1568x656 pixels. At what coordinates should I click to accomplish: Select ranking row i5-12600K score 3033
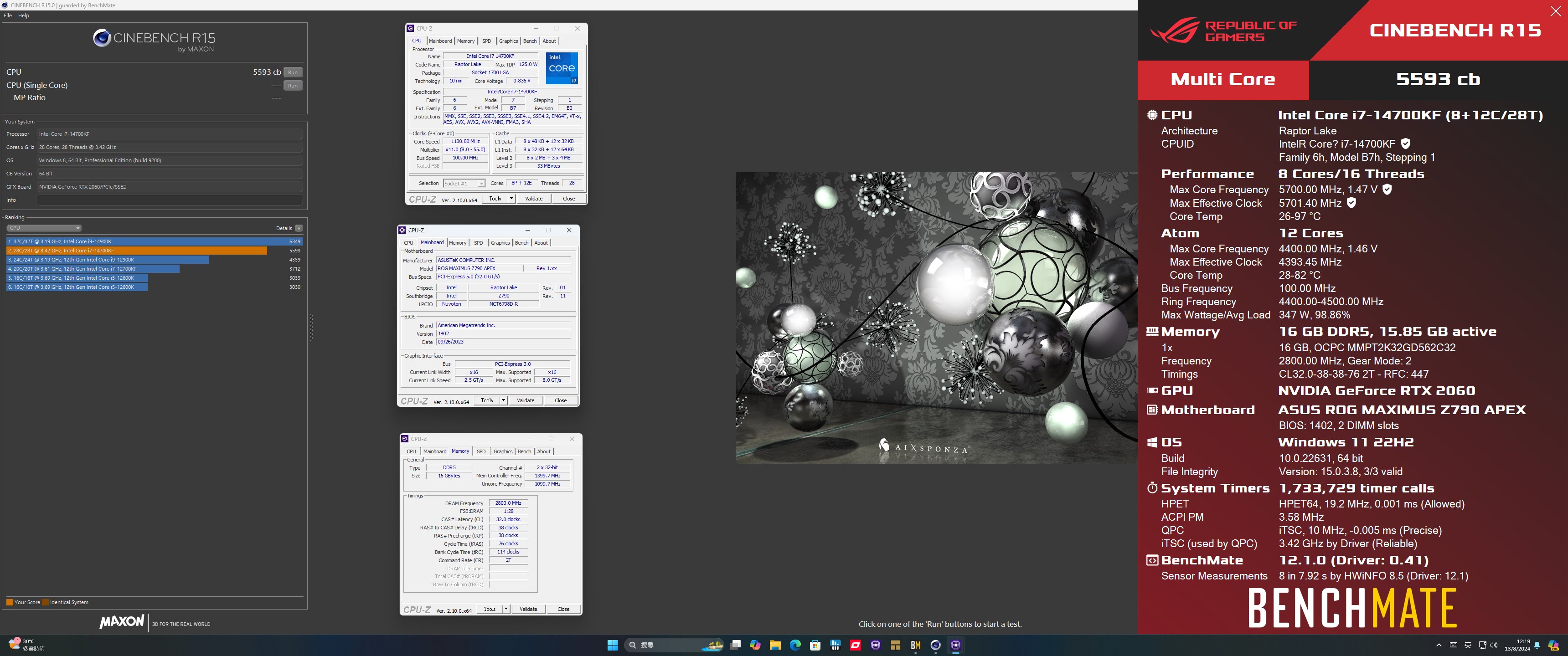[154, 278]
